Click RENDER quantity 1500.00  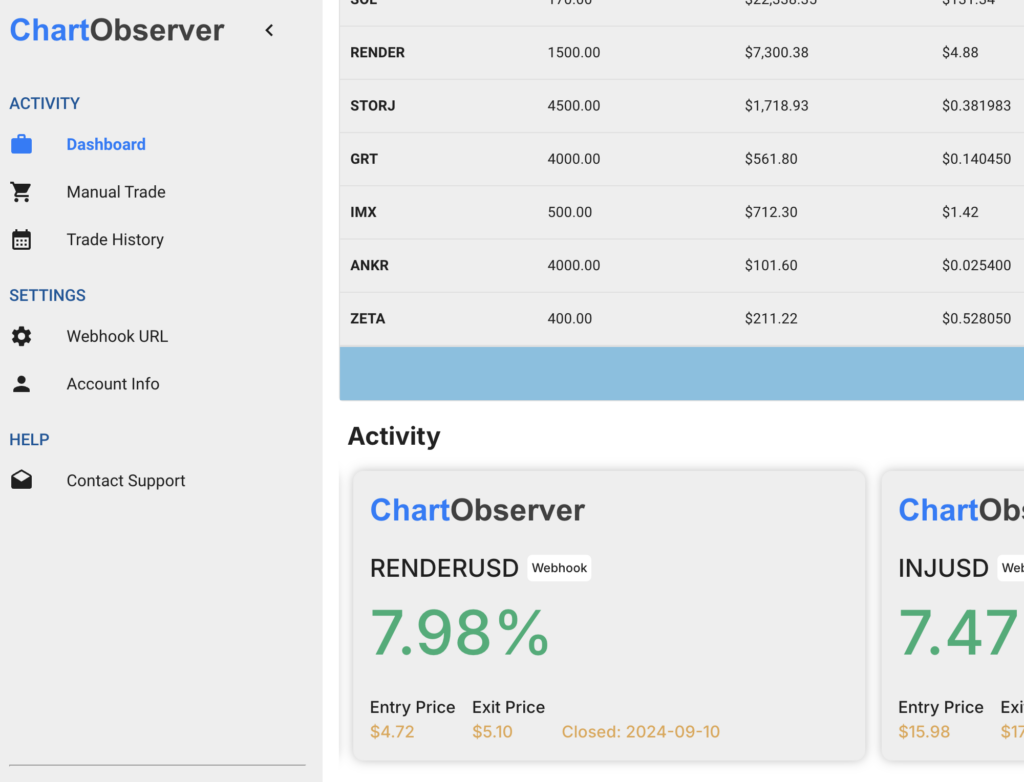click(x=573, y=53)
